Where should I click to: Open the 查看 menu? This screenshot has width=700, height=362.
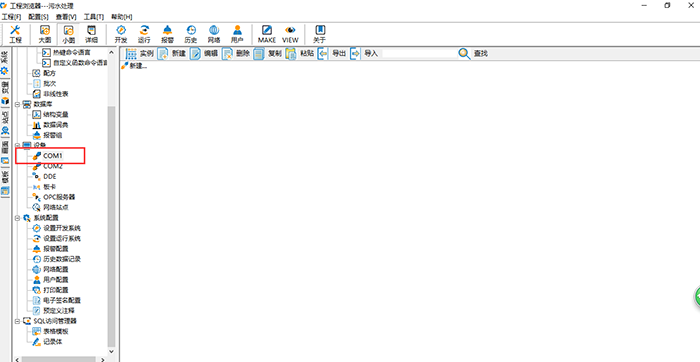pos(66,17)
